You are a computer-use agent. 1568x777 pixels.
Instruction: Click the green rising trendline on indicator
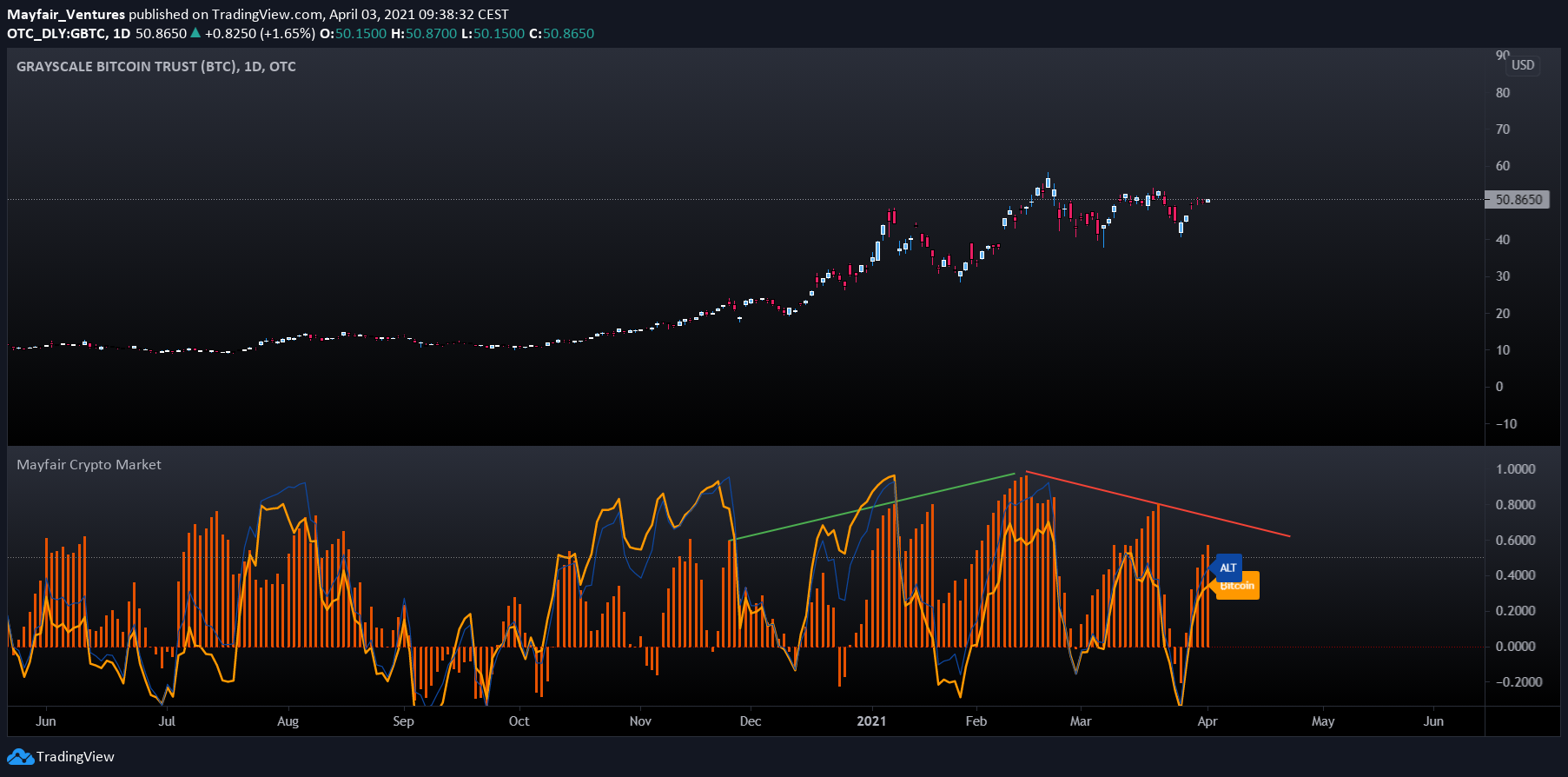874,507
